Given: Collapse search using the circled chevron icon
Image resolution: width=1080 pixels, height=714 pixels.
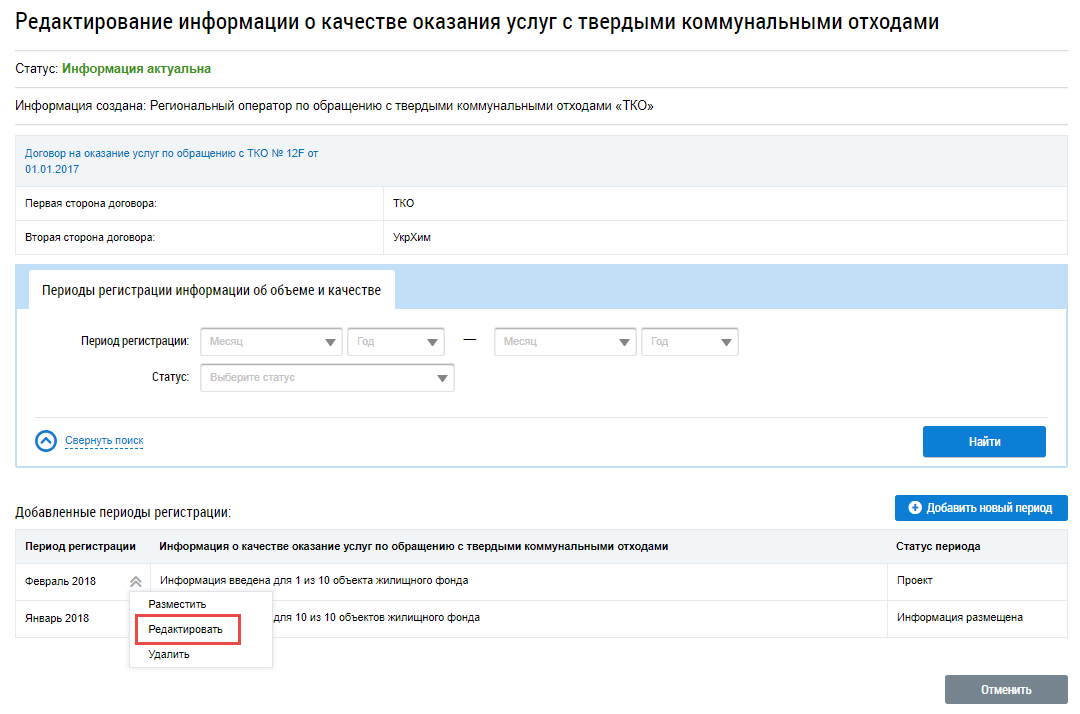Looking at the screenshot, I should point(46,441).
